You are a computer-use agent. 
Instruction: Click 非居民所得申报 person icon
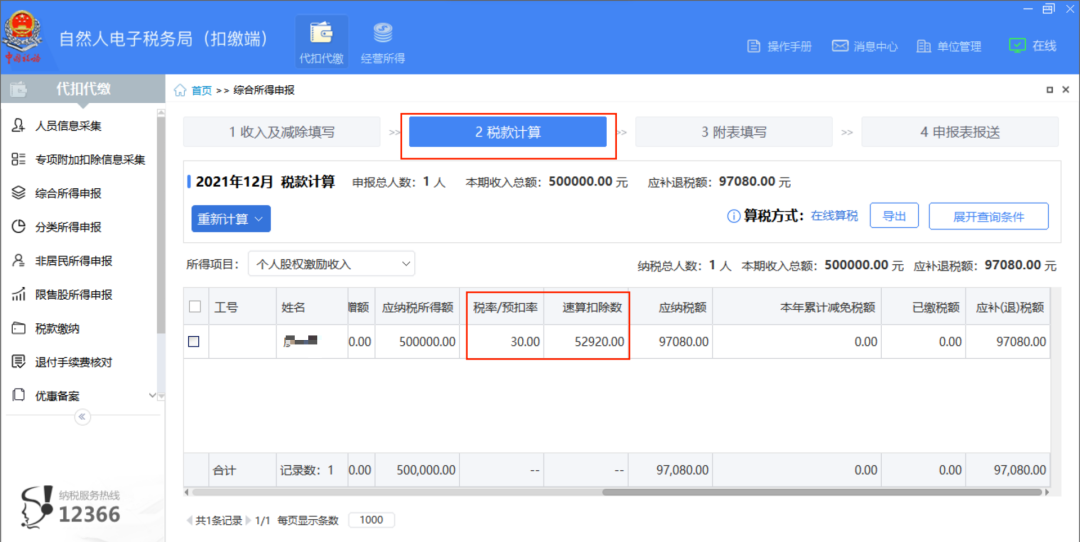pyautogui.click(x=19, y=260)
